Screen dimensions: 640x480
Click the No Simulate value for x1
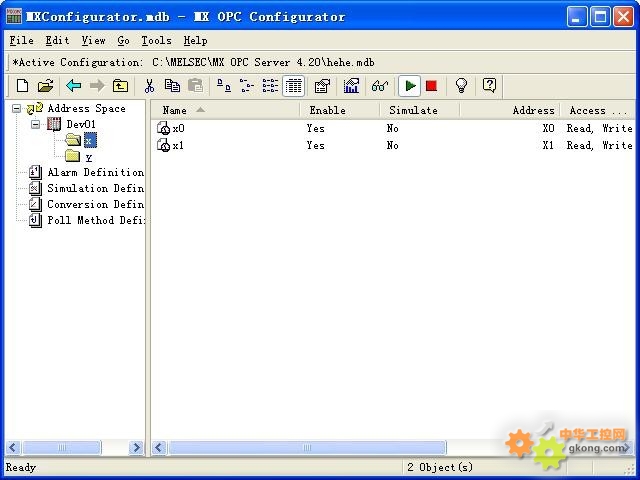point(392,145)
